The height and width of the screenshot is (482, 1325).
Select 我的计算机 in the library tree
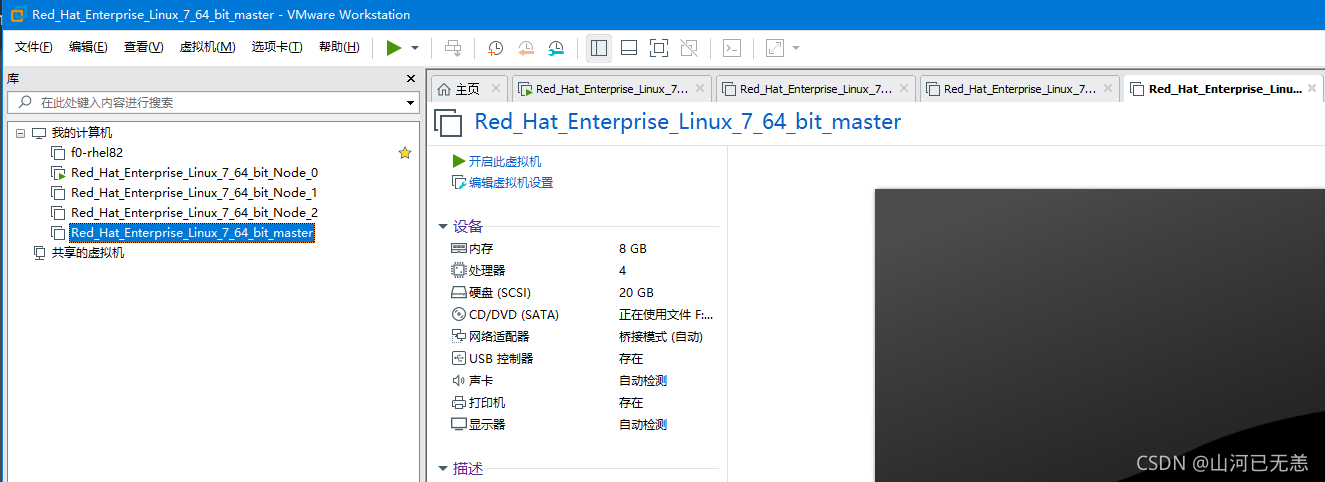coord(82,133)
